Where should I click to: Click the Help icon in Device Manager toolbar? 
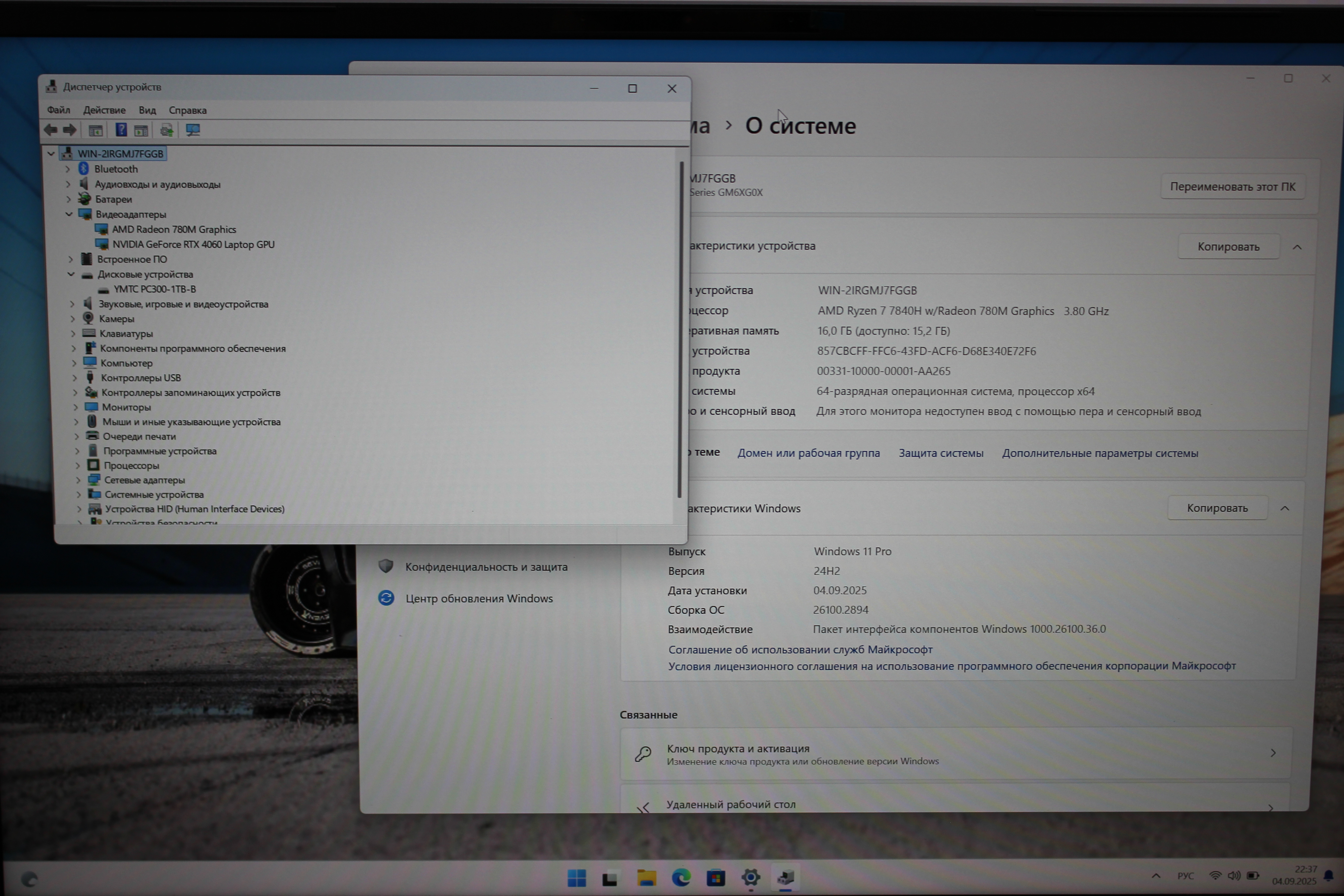tap(121, 130)
